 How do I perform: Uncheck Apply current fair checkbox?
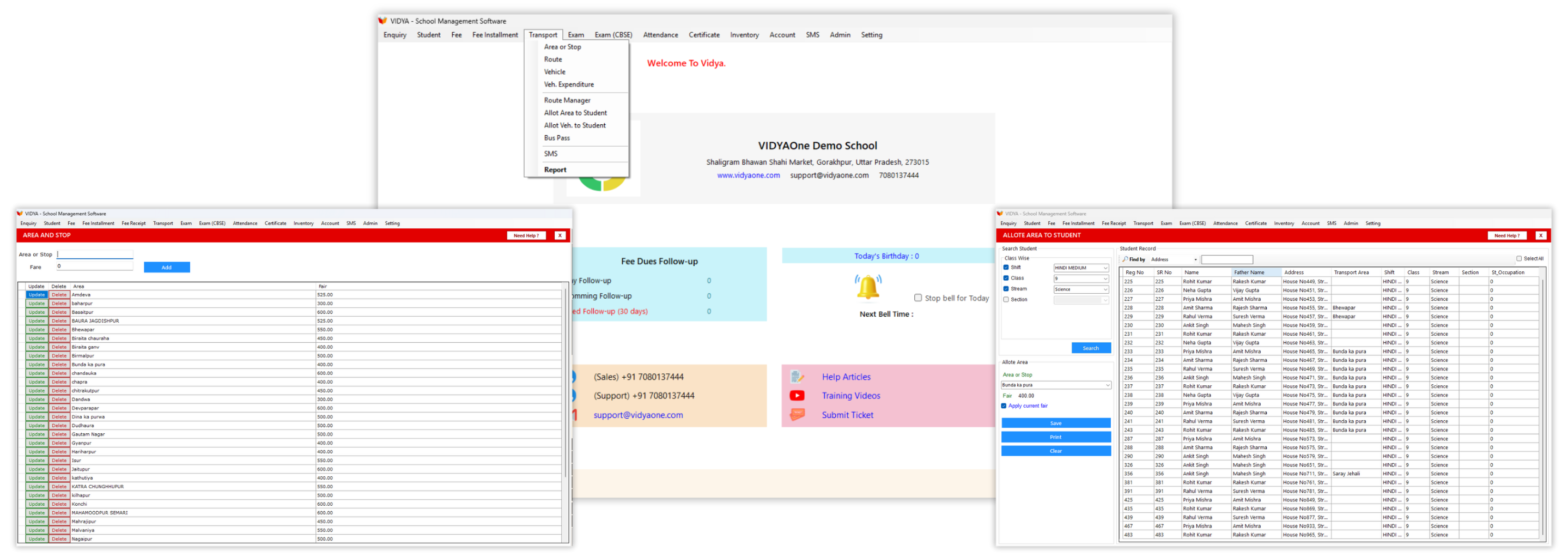[1004, 406]
